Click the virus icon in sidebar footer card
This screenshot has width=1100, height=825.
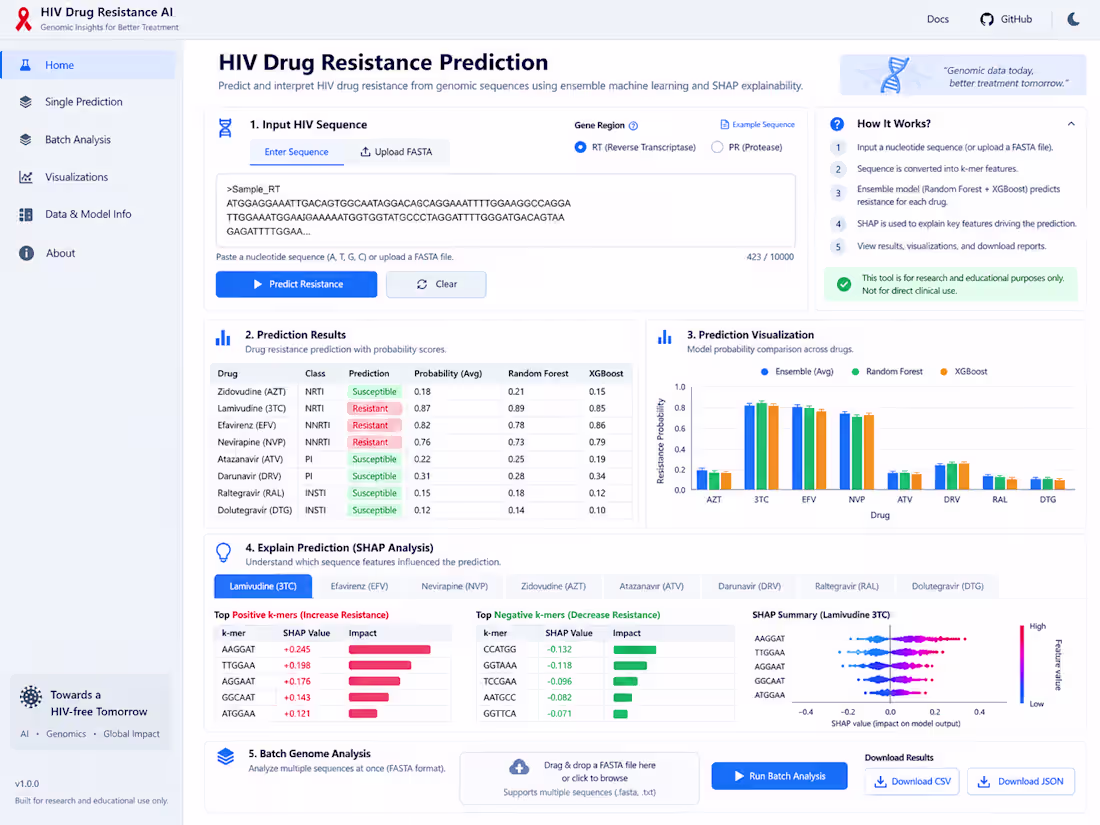click(x=30, y=697)
